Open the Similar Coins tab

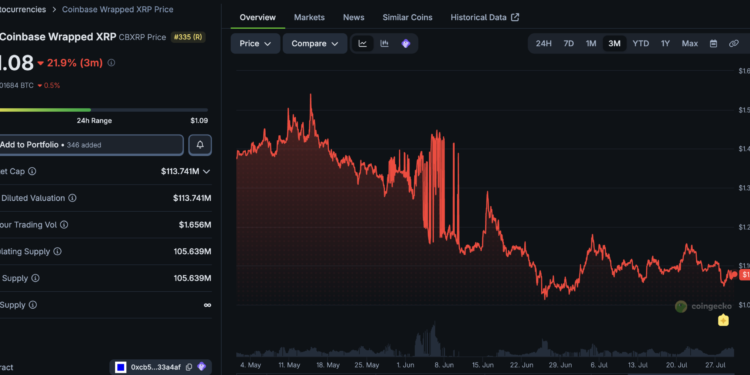tap(407, 17)
